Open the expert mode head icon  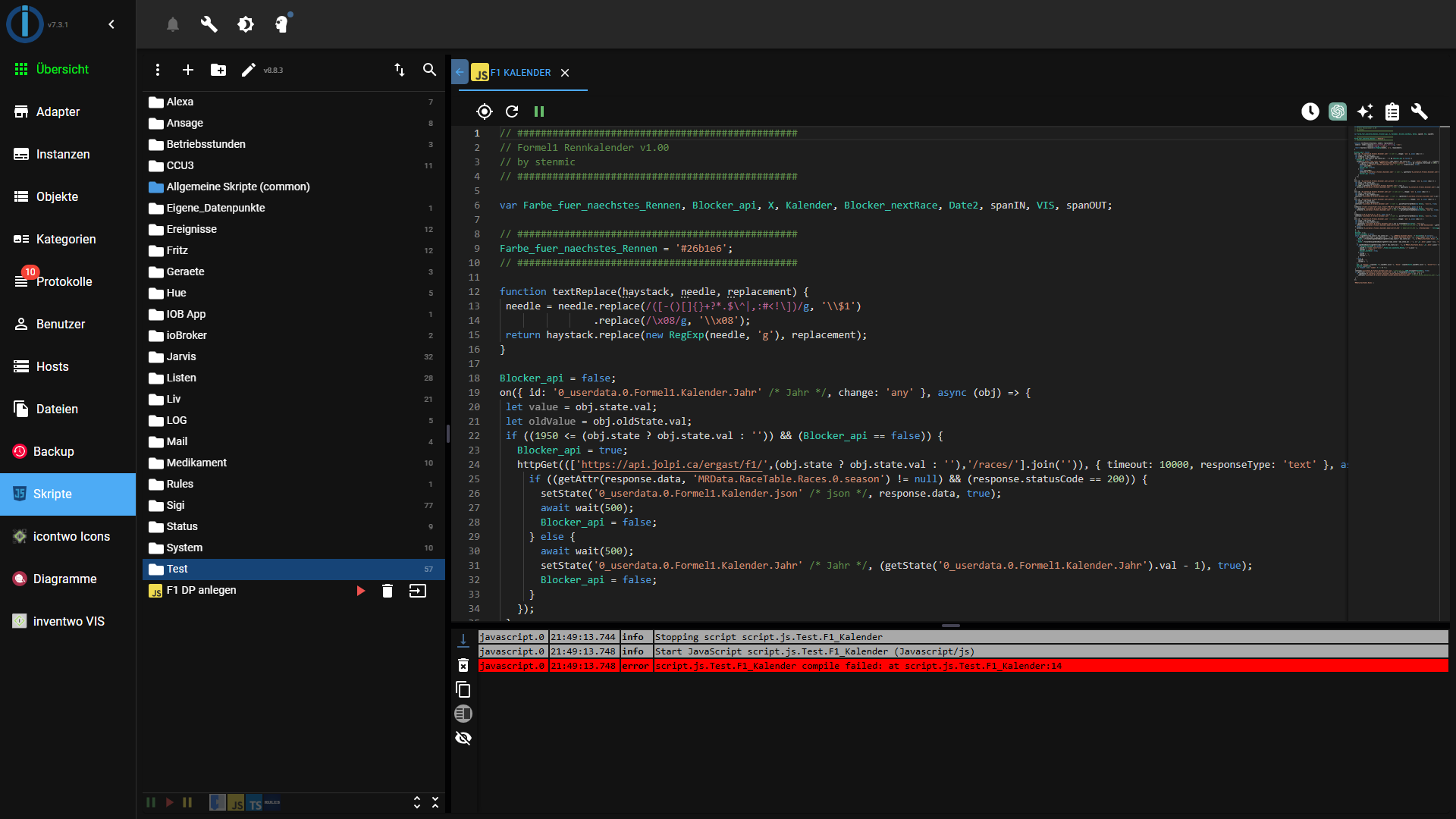click(x=282, y=24)
